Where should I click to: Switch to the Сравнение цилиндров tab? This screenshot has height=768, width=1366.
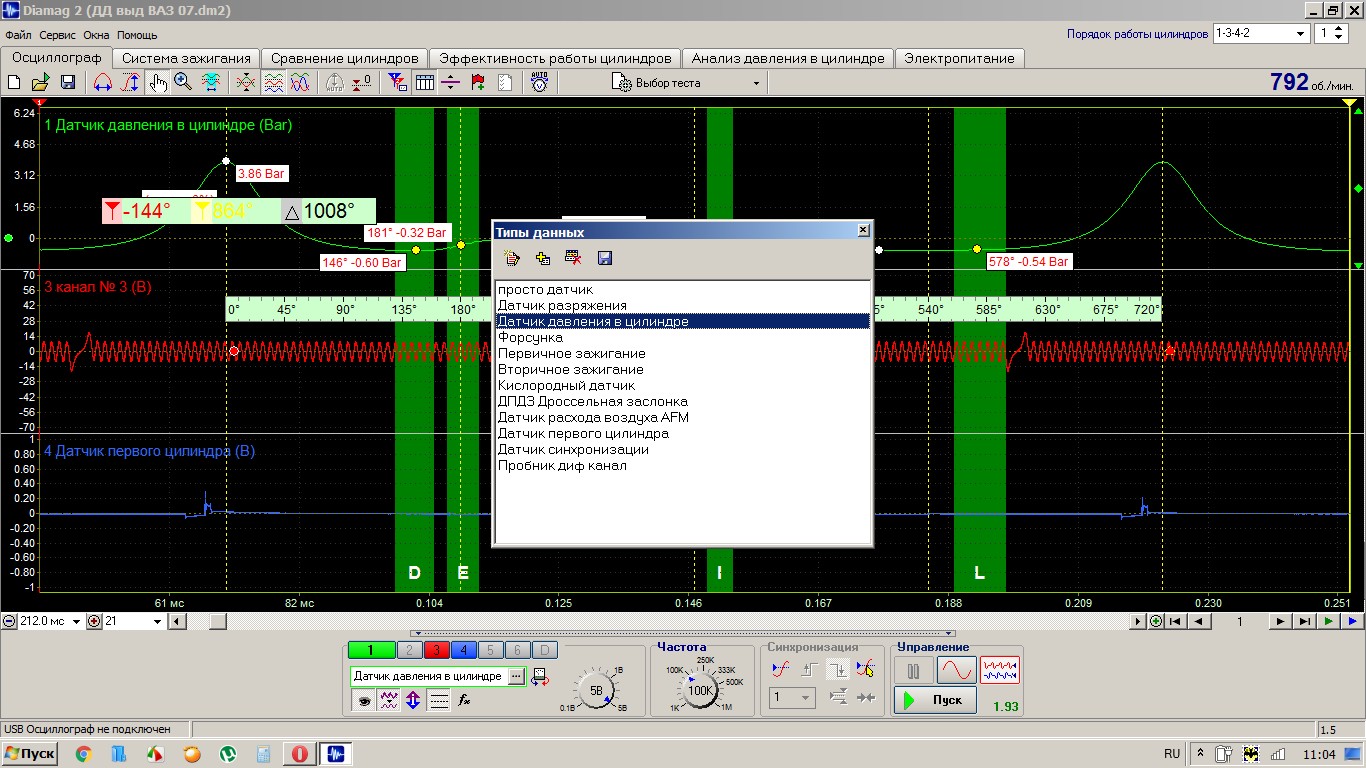click(345, 58)
